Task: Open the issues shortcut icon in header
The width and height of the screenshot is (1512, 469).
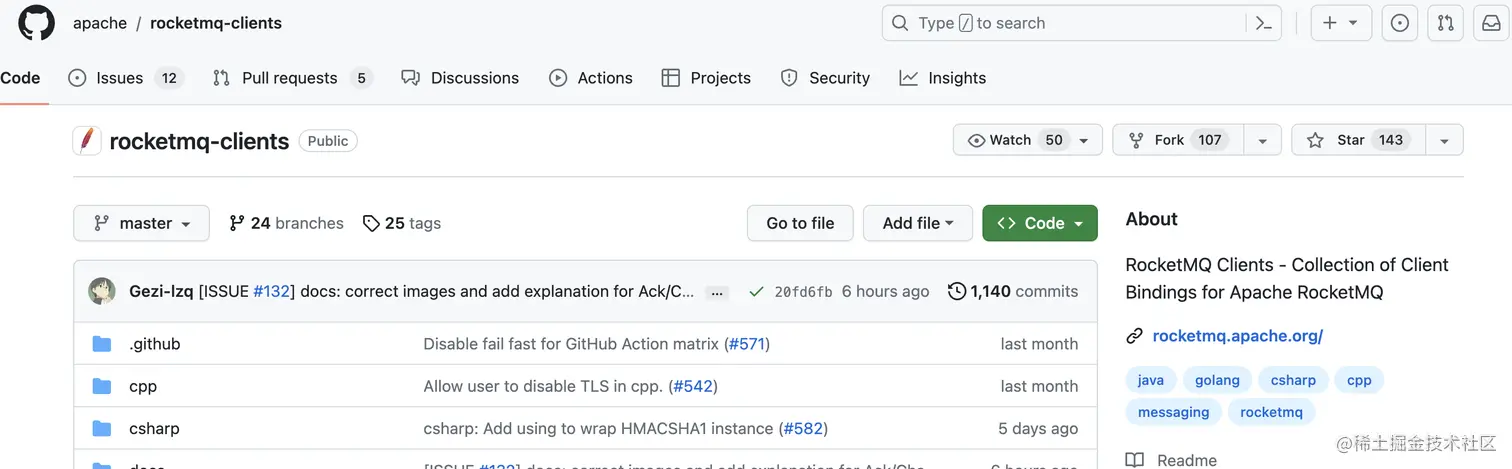Action: point(1399,23)
